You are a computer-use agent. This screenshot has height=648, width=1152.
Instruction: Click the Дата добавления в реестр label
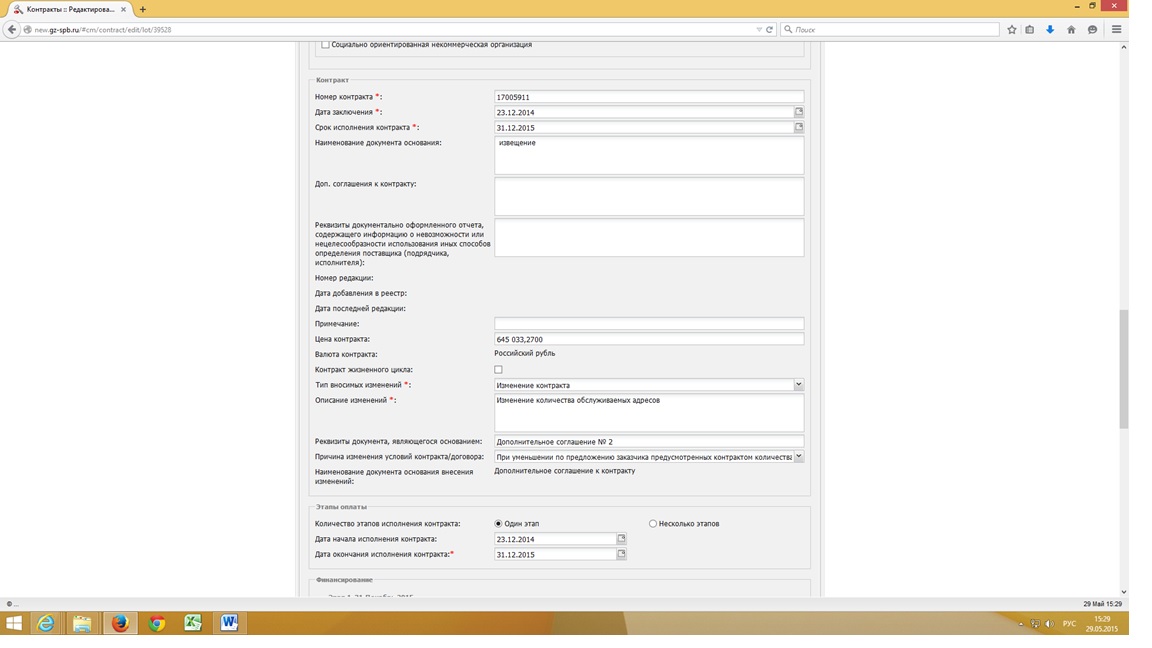361,293
